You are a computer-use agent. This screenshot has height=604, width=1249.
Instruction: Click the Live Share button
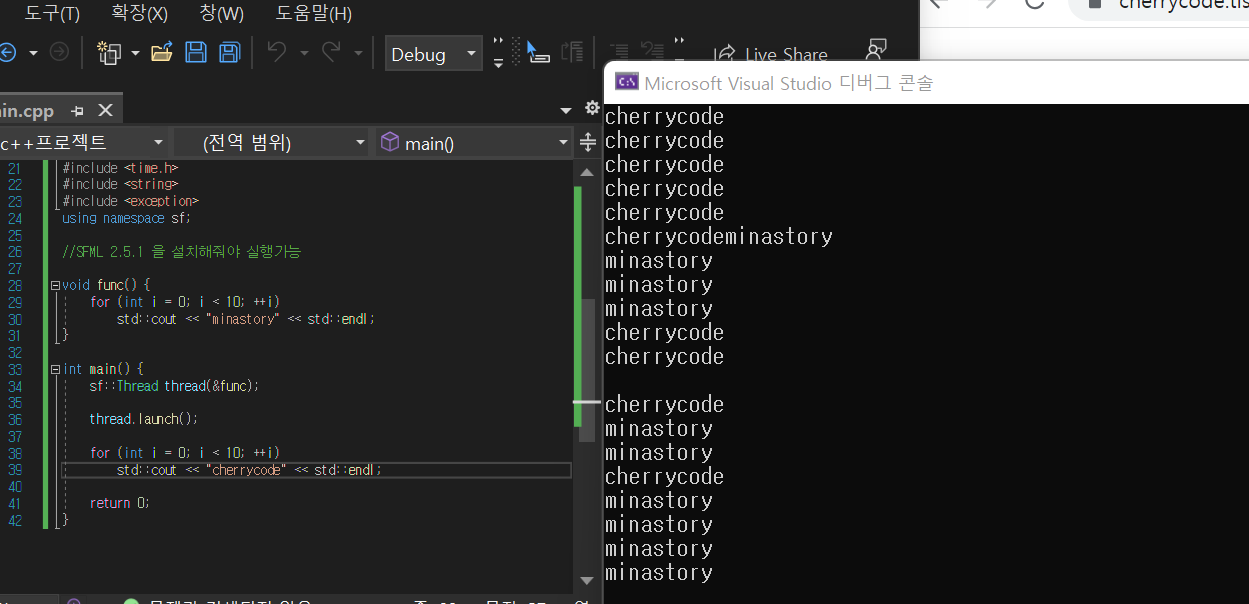tap(771, 55)
